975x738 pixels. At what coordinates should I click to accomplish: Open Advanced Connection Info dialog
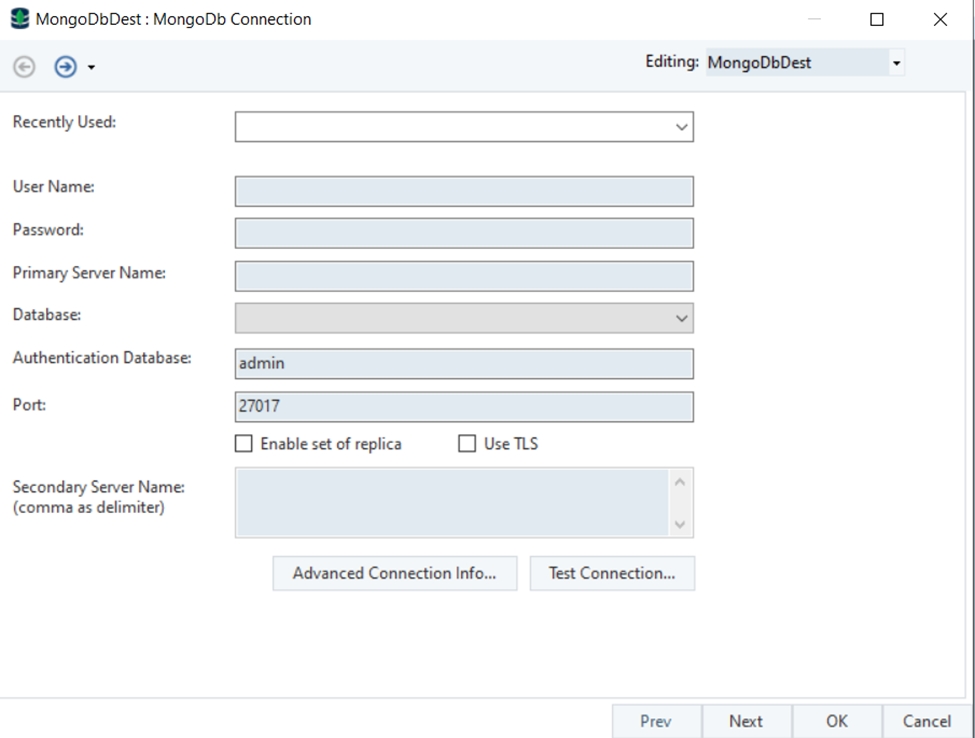click(395, 573)
